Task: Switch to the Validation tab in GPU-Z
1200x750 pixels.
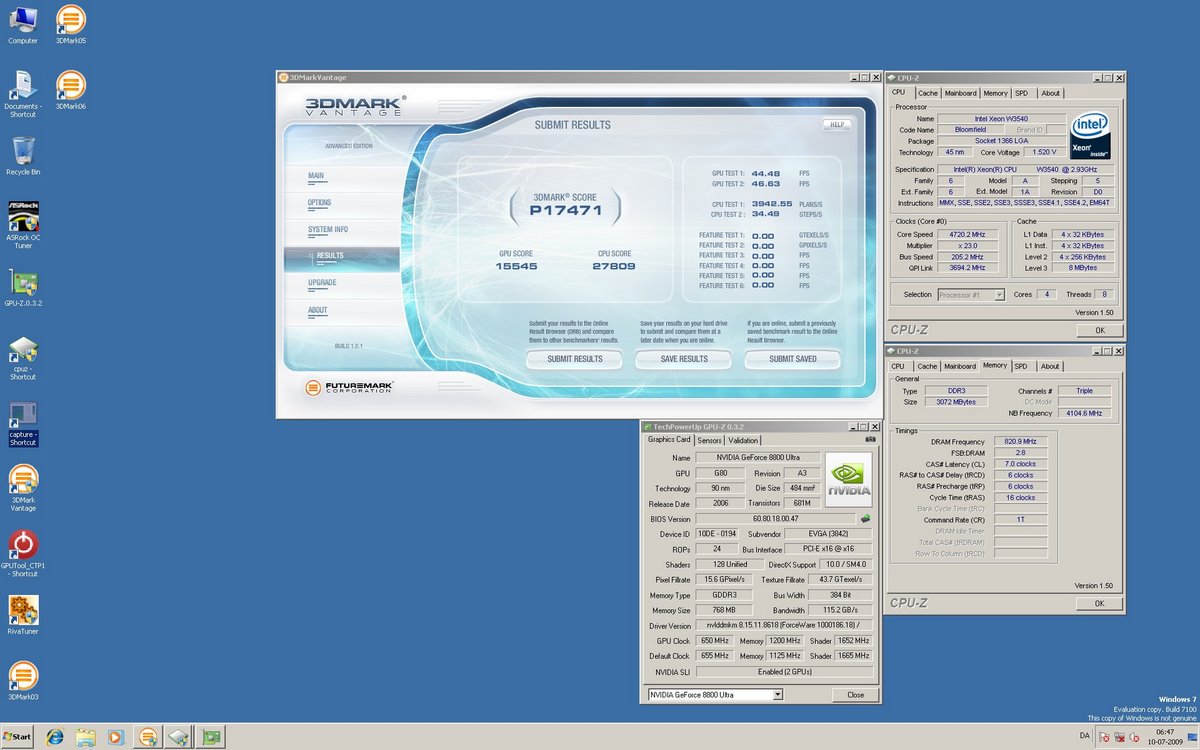Action: [743, 440]
